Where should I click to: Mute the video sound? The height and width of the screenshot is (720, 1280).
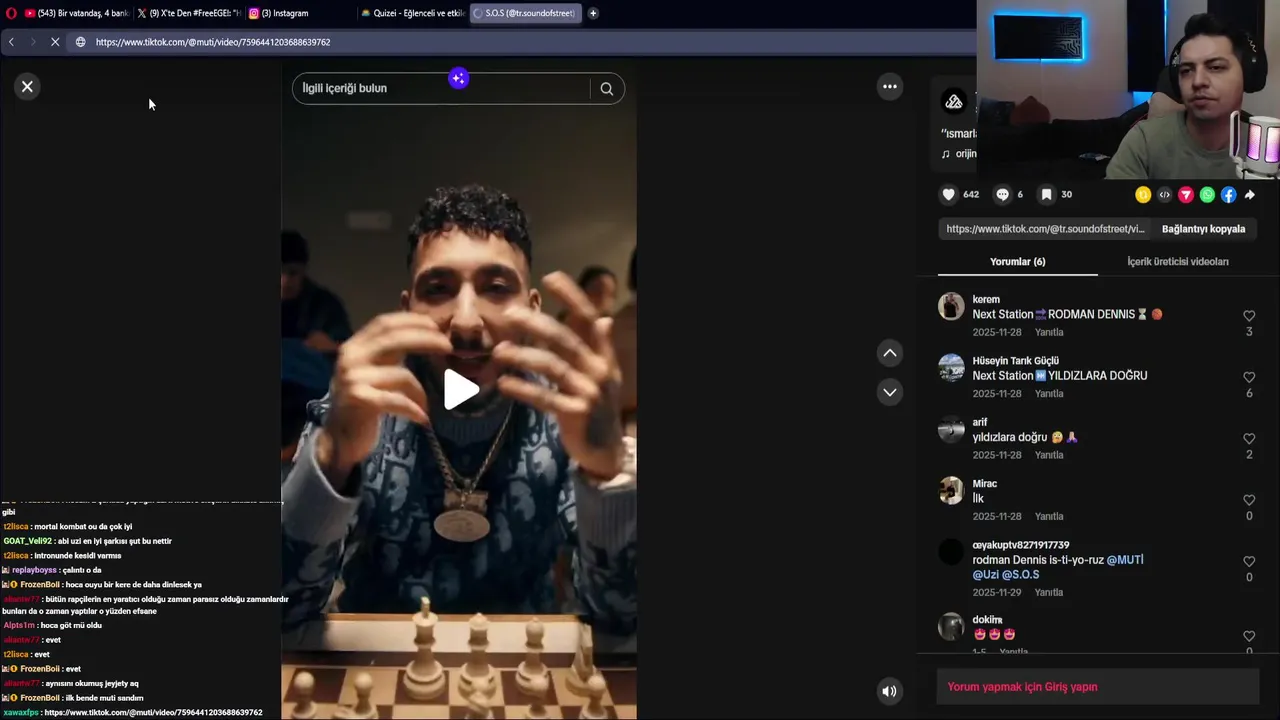click(x=889, y=691)
